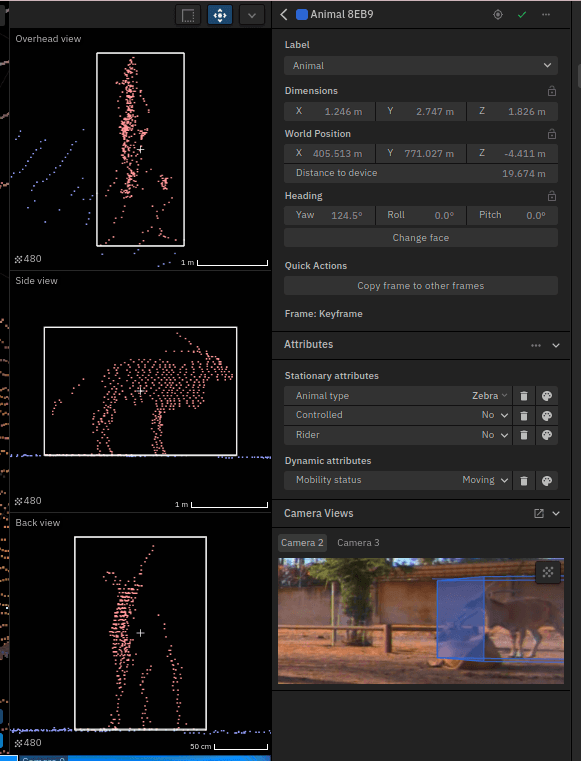Click Copy frame to other frames

coord(421,286)
